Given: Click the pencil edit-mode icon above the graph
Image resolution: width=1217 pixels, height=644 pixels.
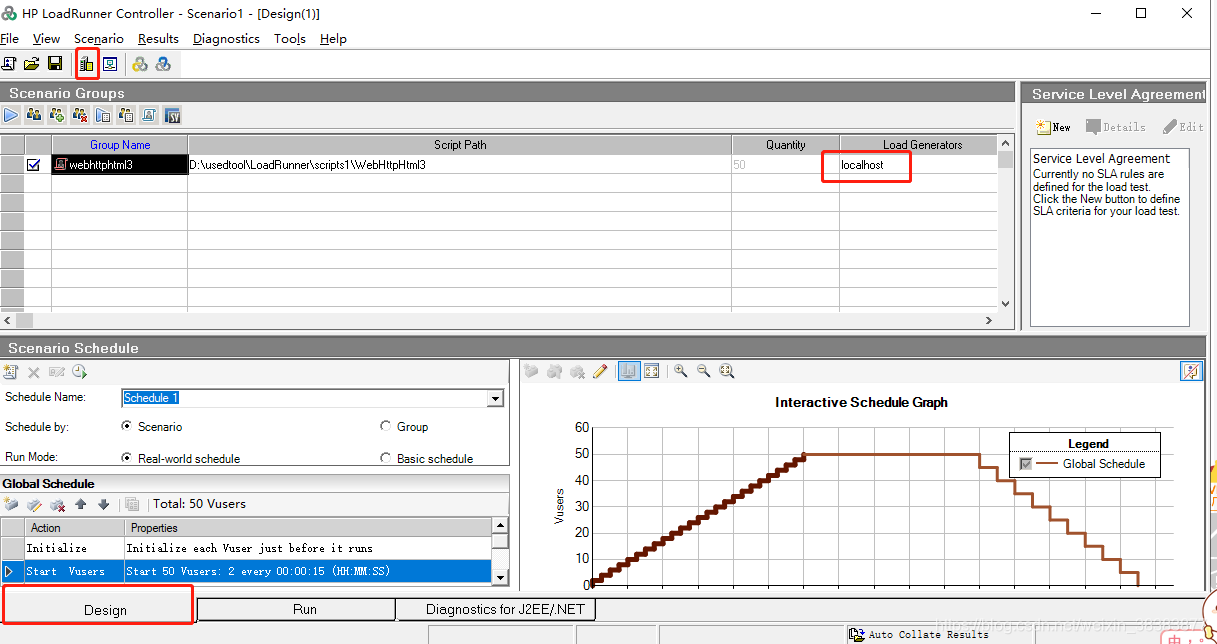Looking at the screenshot, I should [600, 371].
